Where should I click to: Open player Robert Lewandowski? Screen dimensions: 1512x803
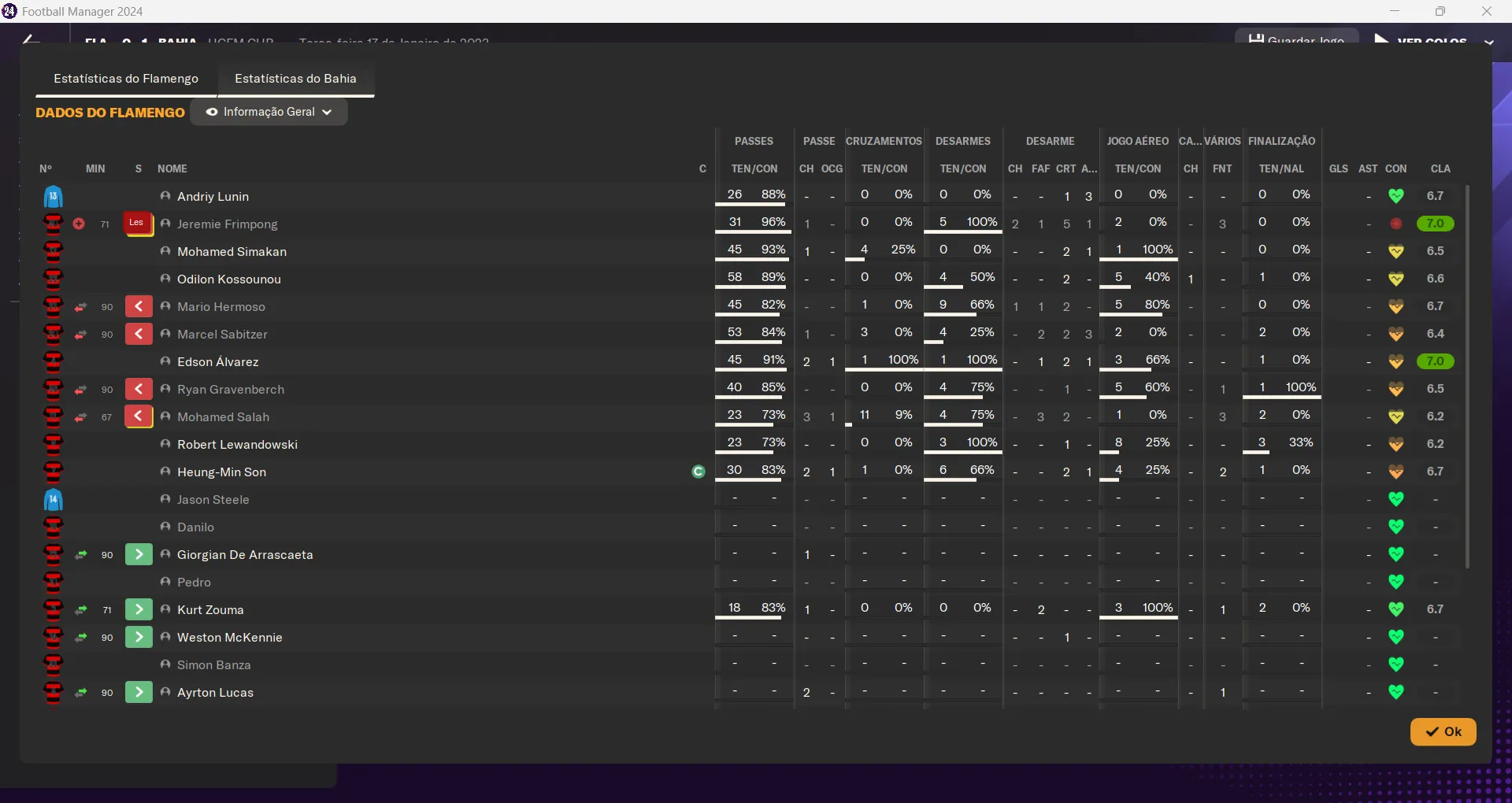click(237, 445)
